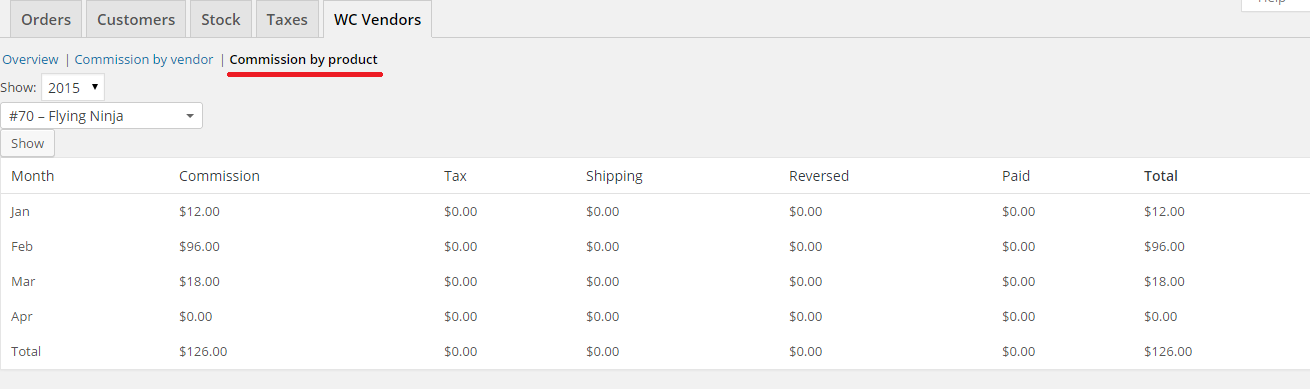Click the WC Vendors tab
Screen dimensions: 1310x389
(377, 19)
